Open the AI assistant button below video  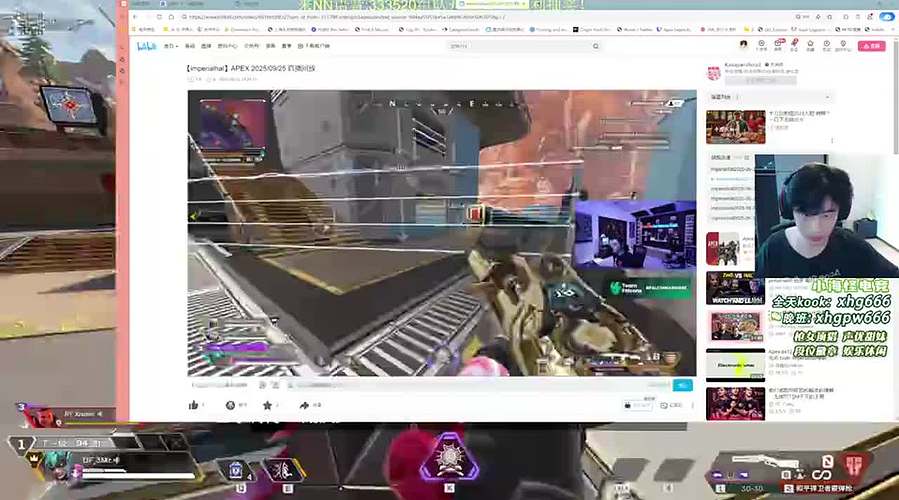point(638,405)
